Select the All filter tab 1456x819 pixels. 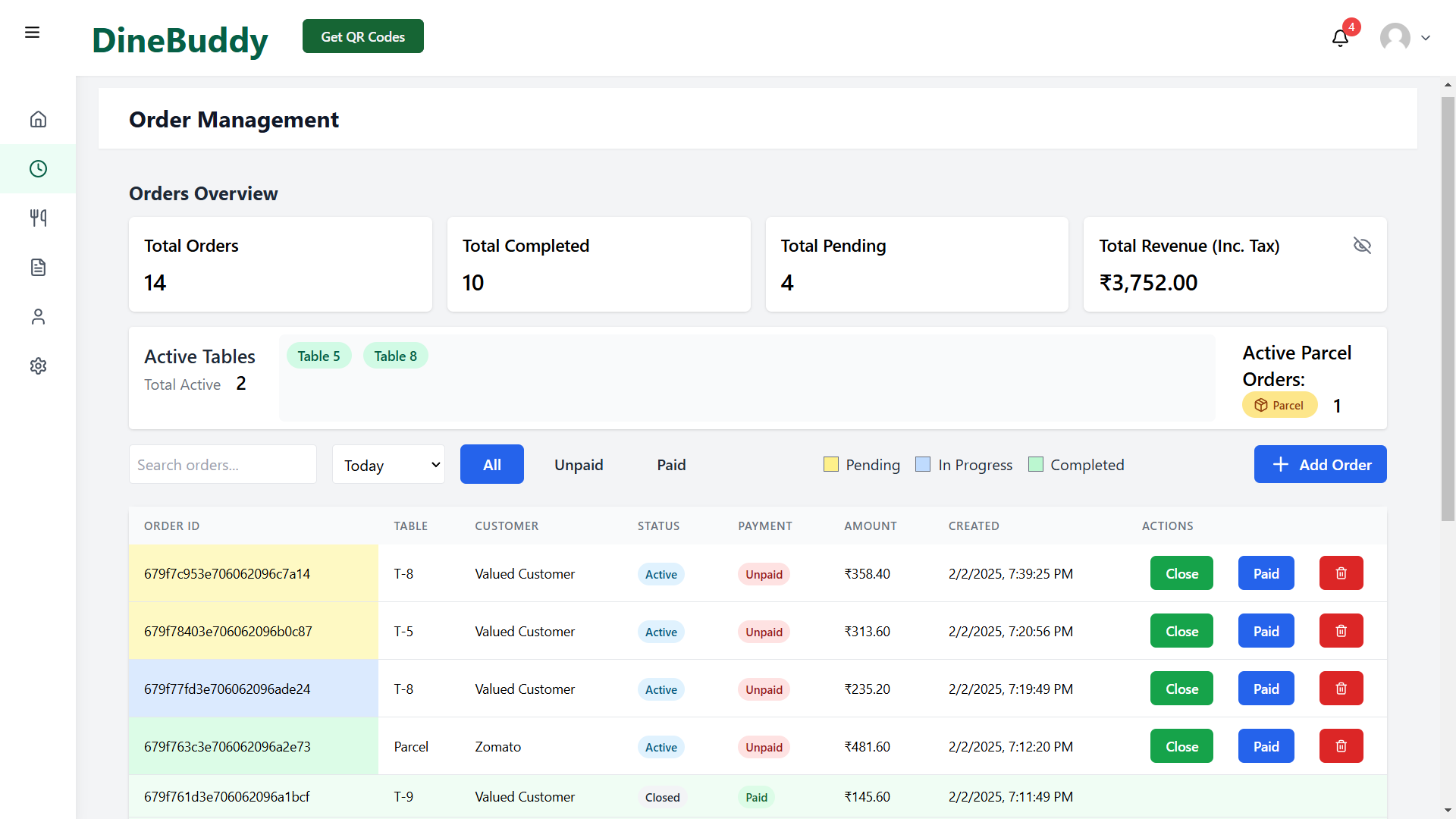pyautogui.click(x=491, y=464)
